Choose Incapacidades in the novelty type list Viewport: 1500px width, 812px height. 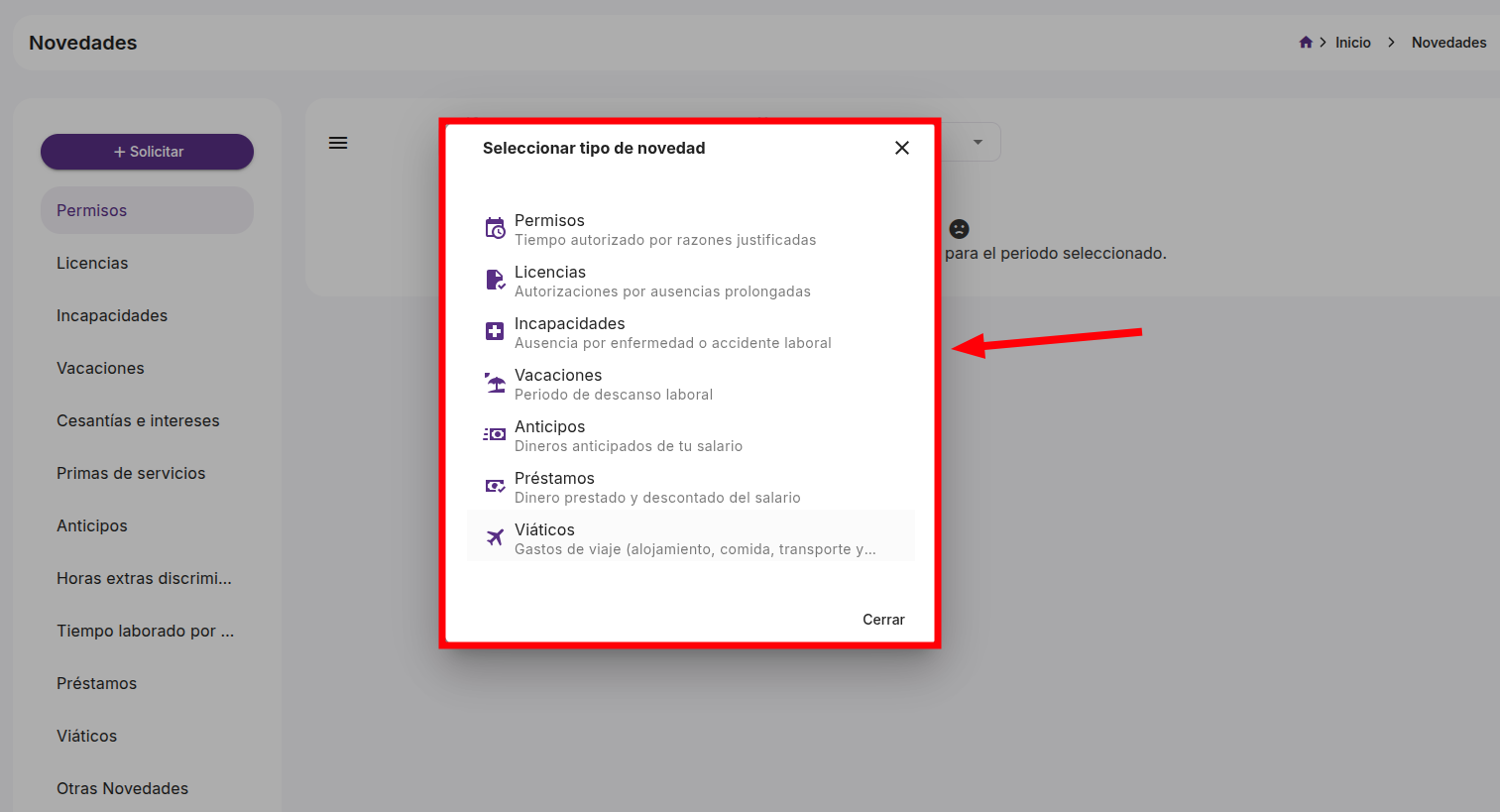pyautogui.click(x=691, y=332)
